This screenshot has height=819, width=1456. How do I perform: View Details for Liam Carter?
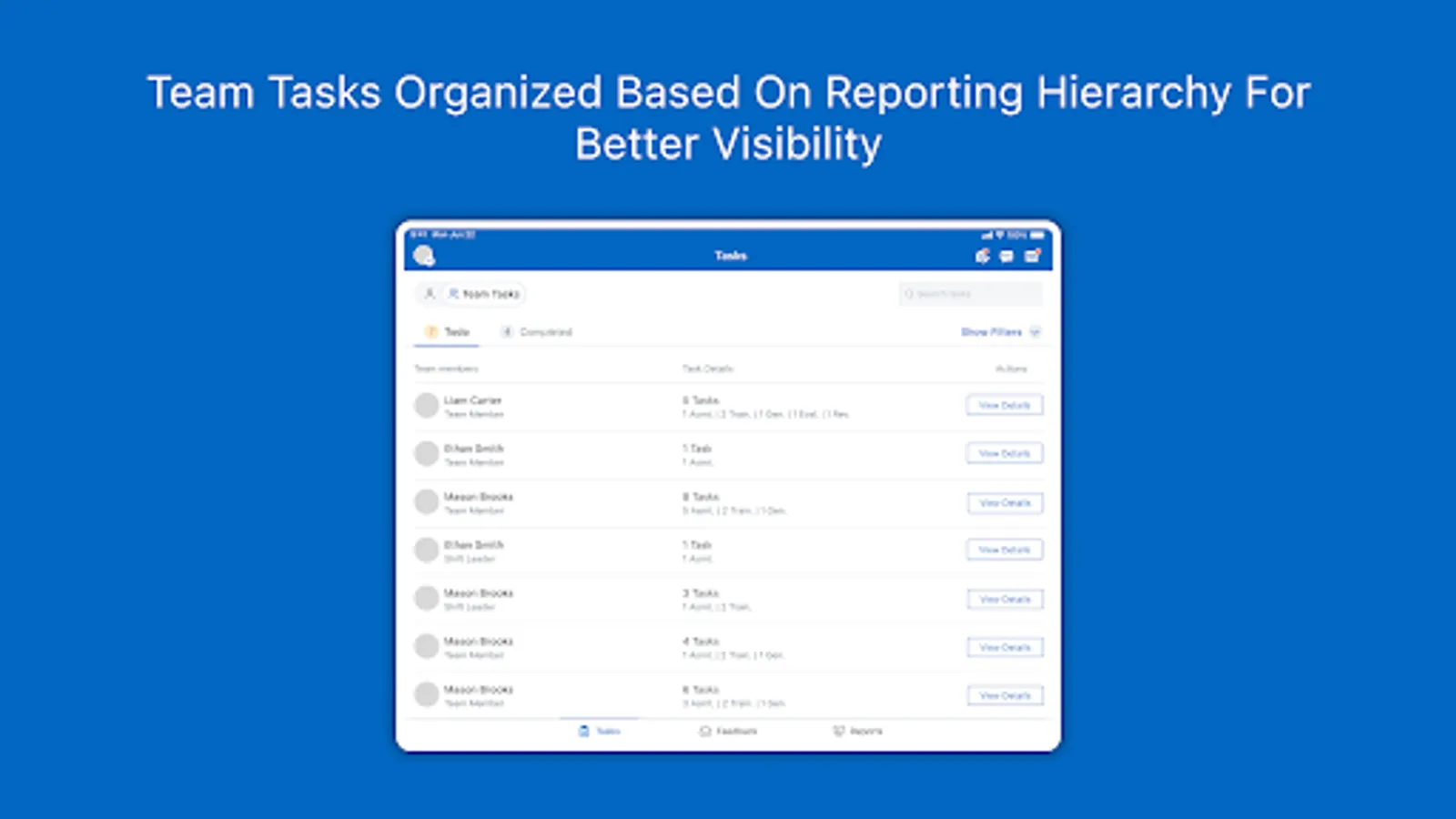[x=1005, y=405]
